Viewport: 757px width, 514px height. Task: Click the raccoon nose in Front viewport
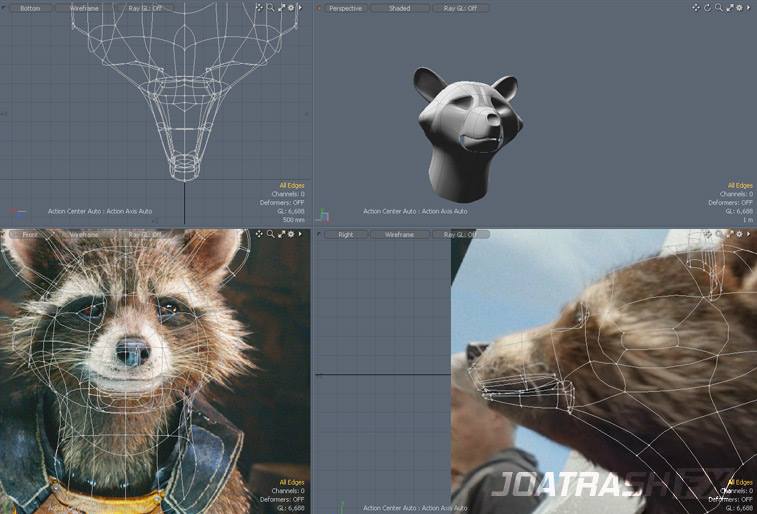pyautogui.click(x=133, y=350)
